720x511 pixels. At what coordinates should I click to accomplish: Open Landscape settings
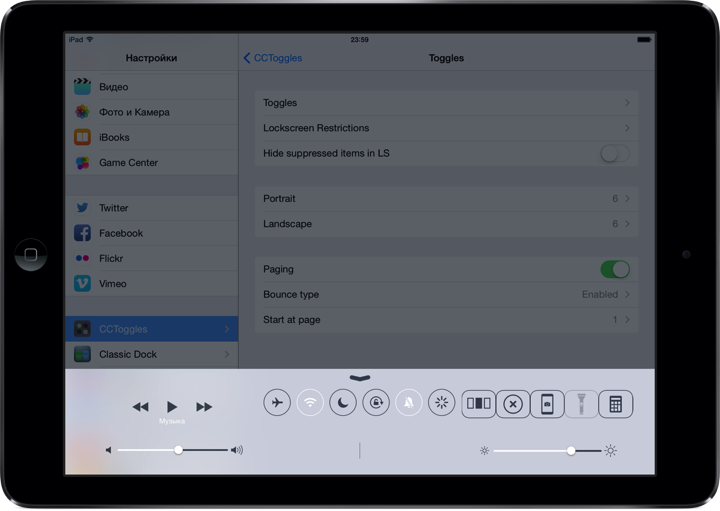[446, 224]
